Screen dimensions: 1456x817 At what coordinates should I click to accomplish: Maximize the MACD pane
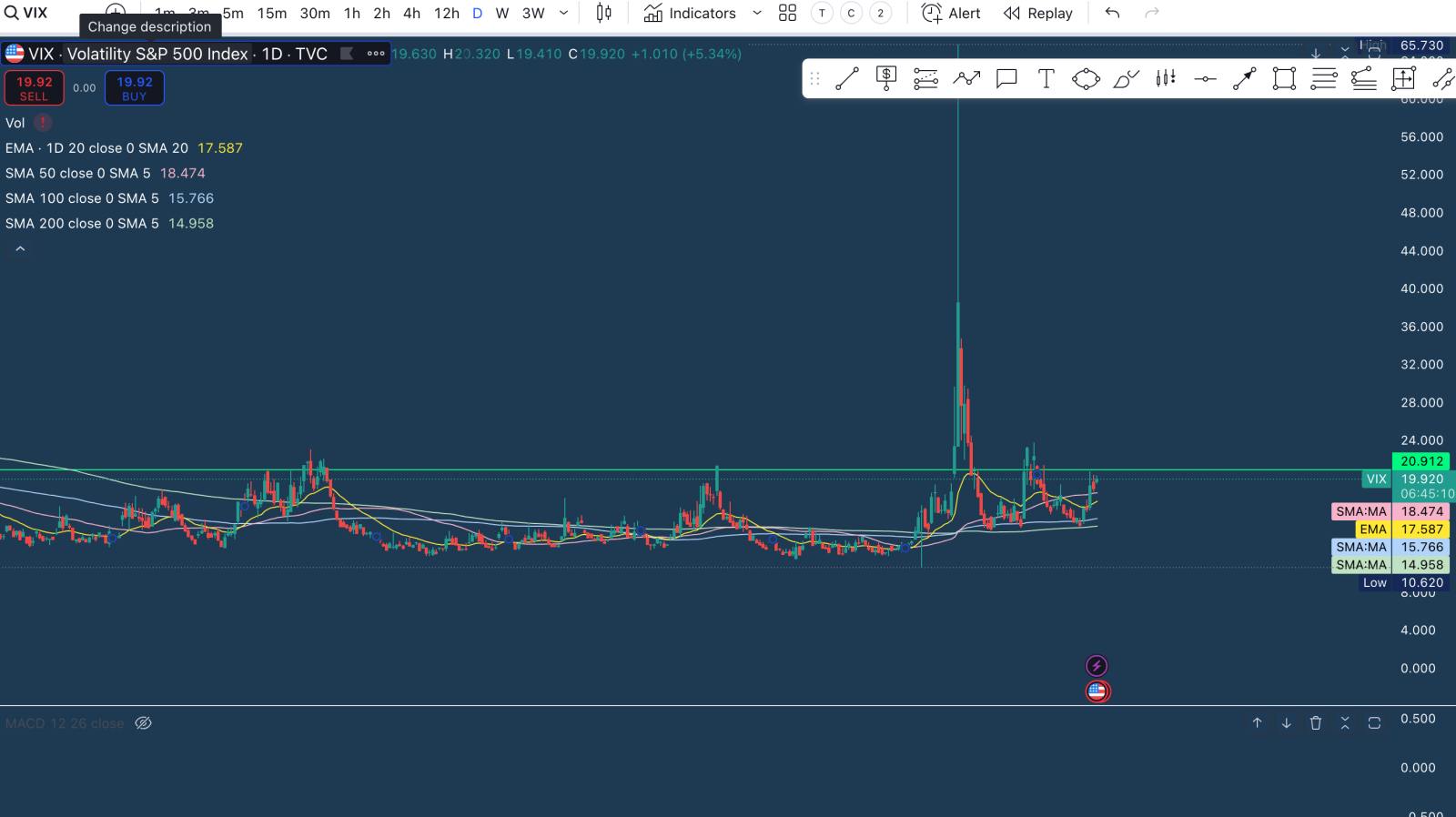[x=1374, y=722]
